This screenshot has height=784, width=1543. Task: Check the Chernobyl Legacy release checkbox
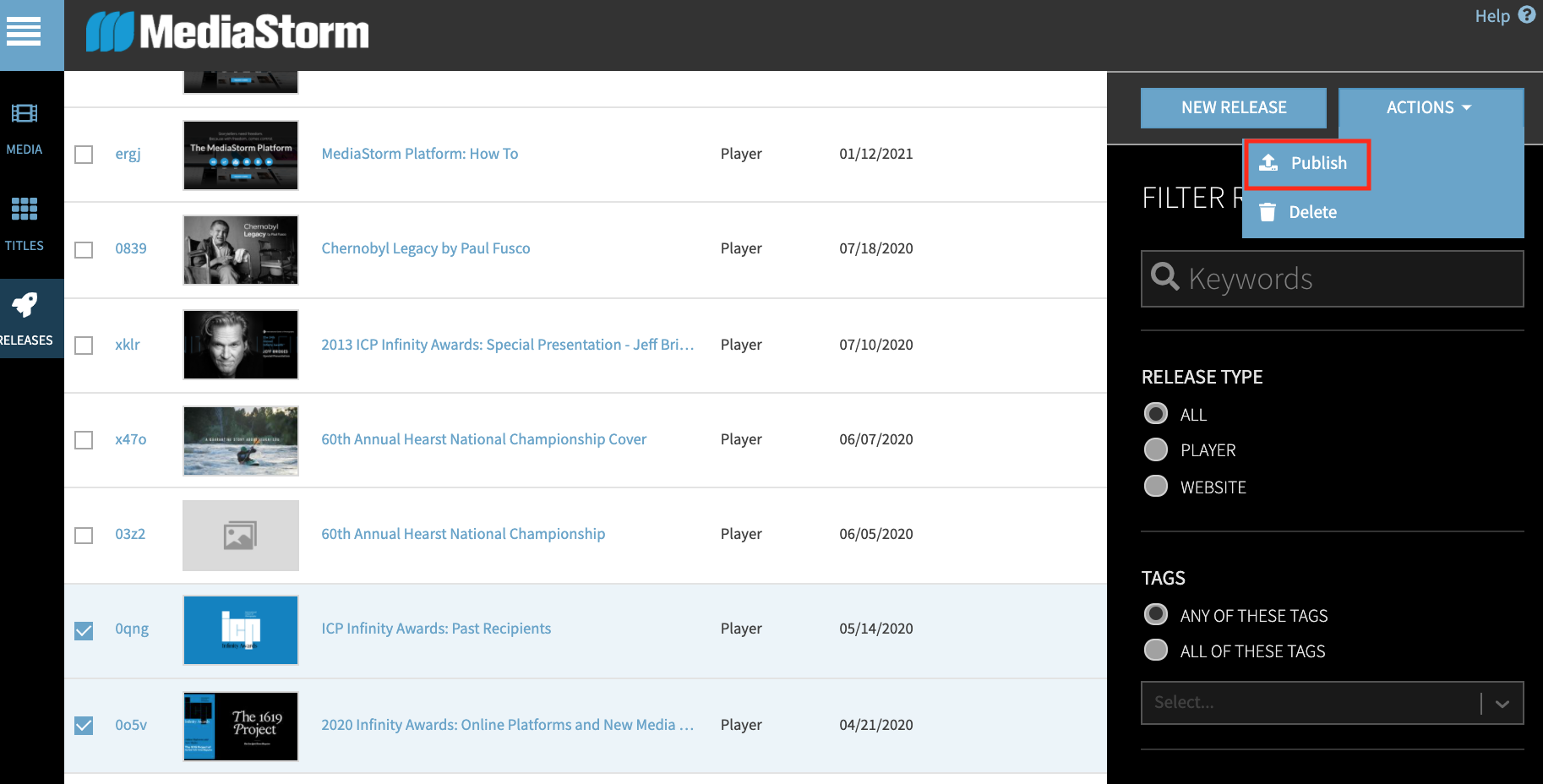[83, 250]
